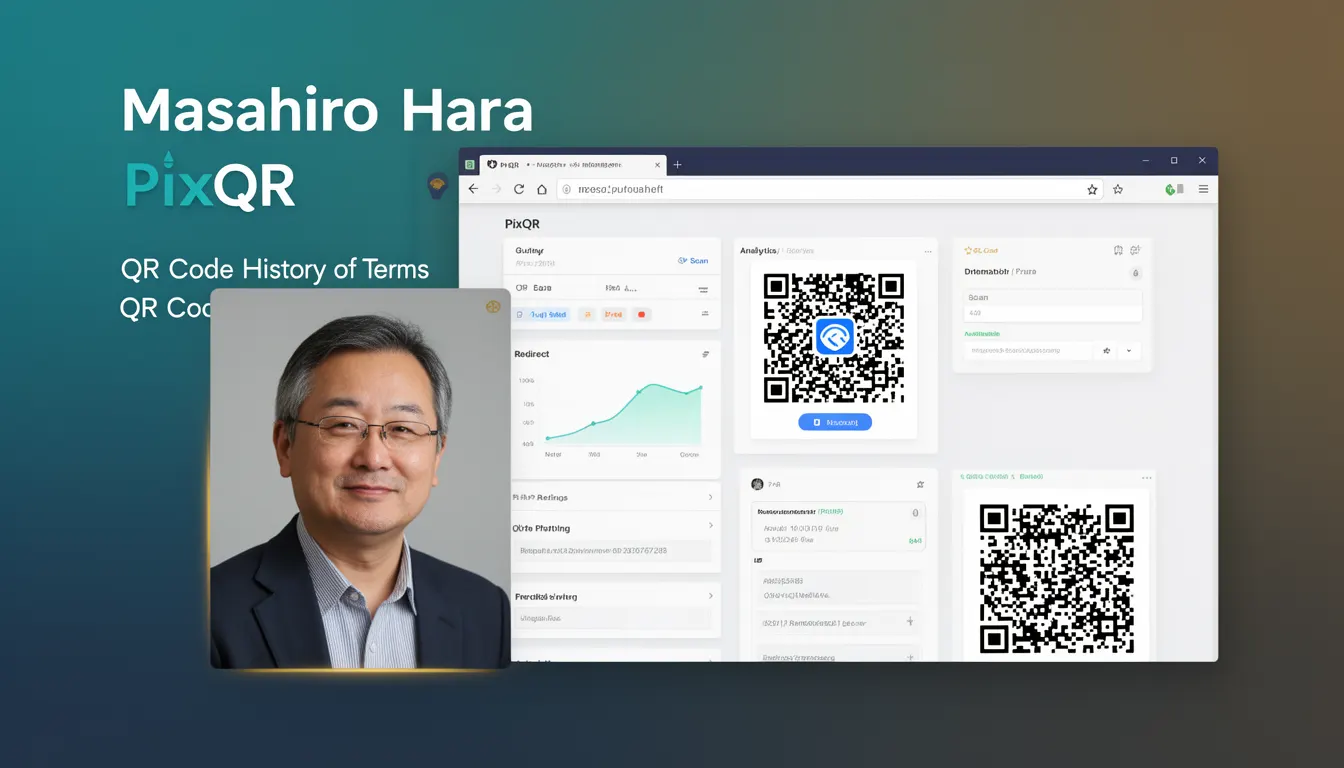This screenshot has height=768, width=1344.
Task: Select the blue chip in the tag row
Action: click(x=542, y=314)
